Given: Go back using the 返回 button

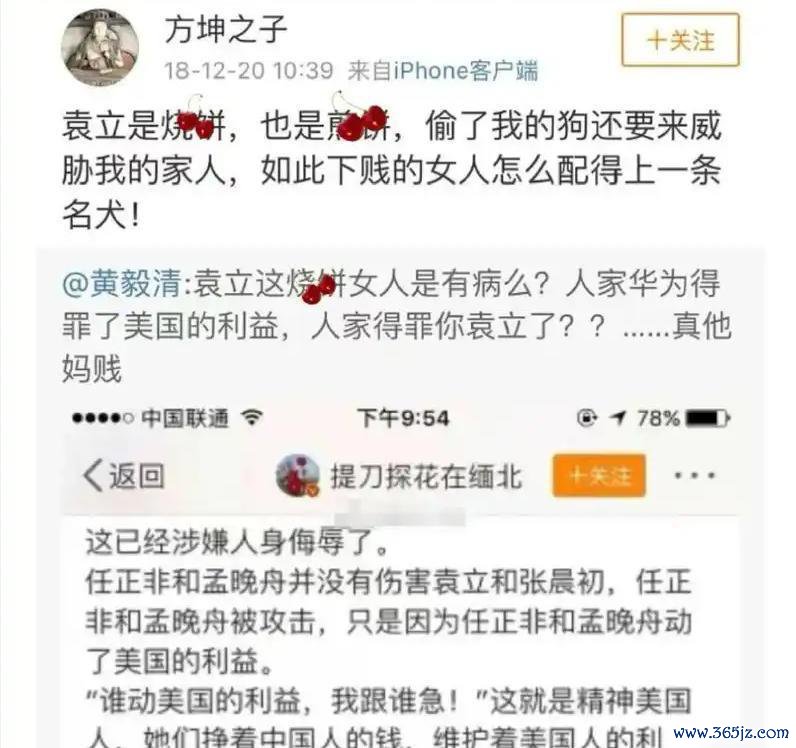Looking at the screenshot, I should coord(123,476).
